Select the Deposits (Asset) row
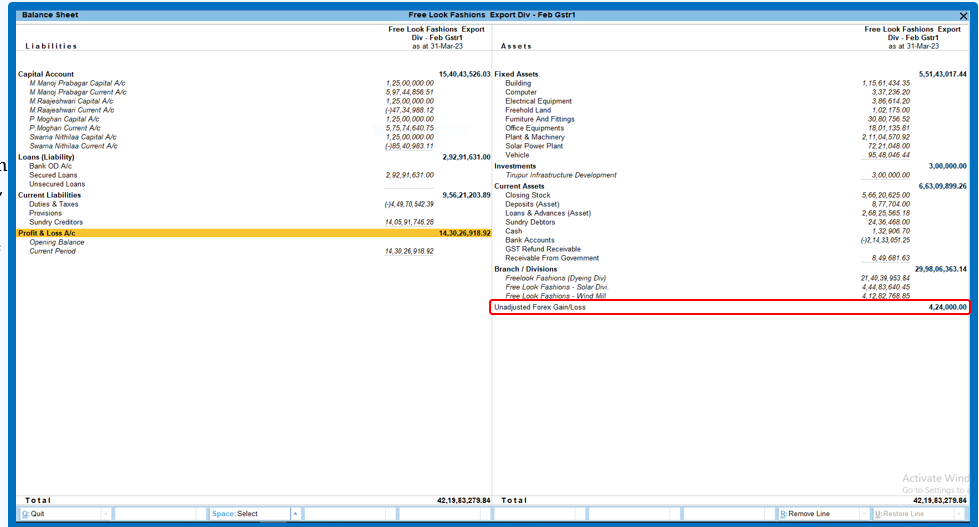The width and height of the screenshot is (979, 527). coord(533,204)
